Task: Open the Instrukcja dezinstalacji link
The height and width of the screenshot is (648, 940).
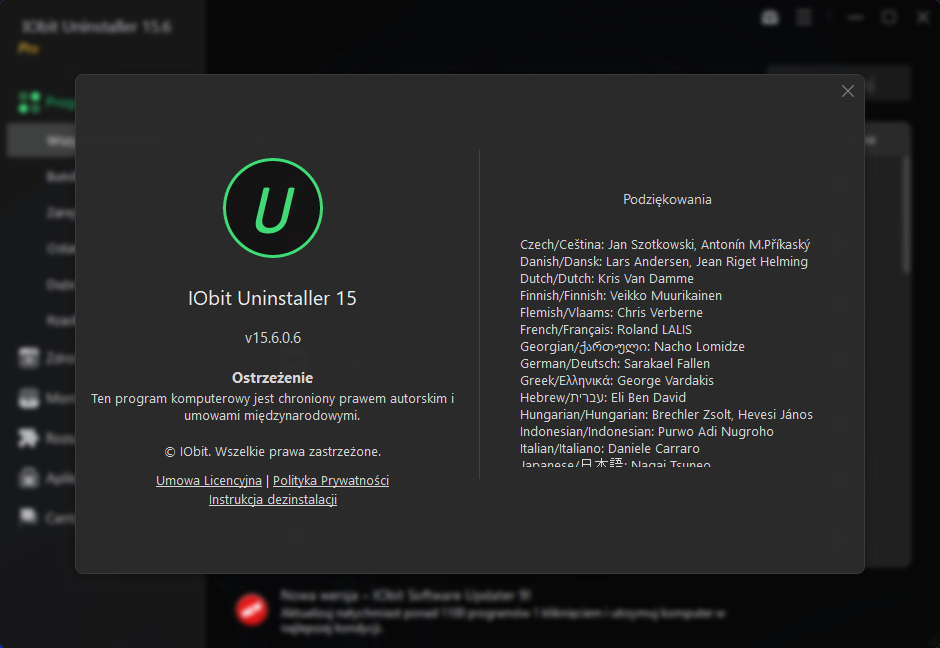Action: coord(273,499)
